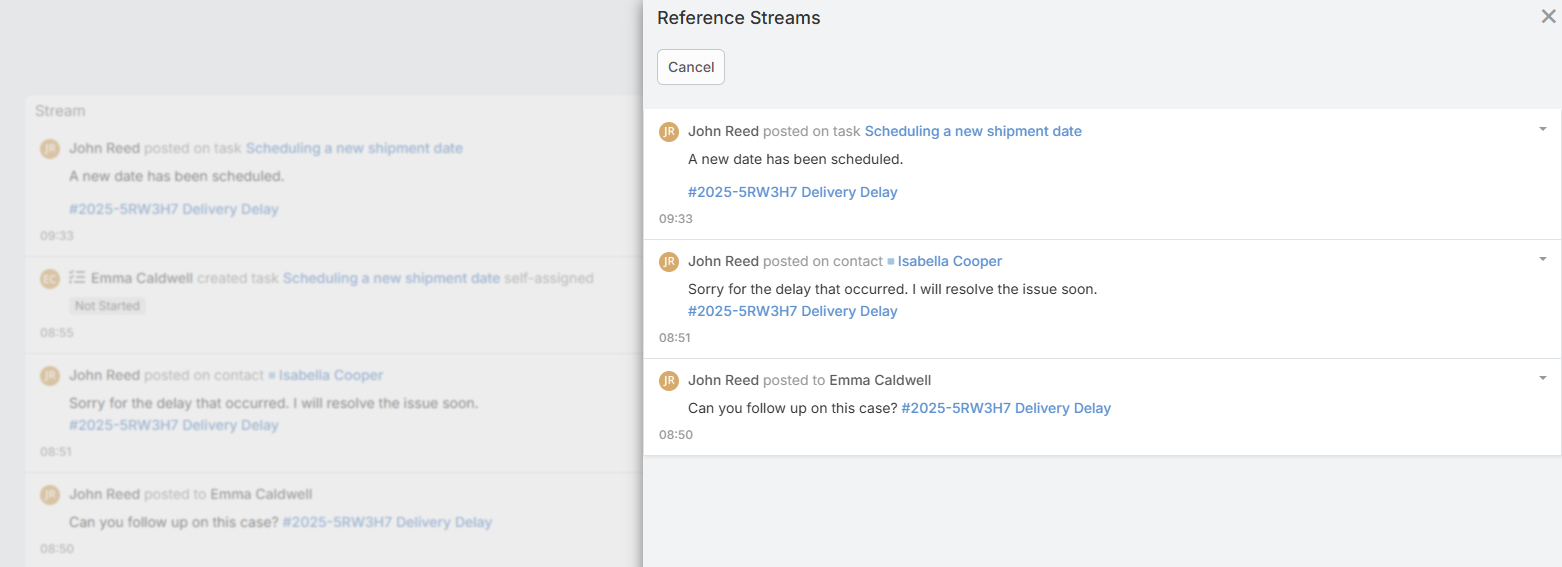
Task: Click the task checklist icon beside Emma Caldwell
Action: tap(77, 278)
